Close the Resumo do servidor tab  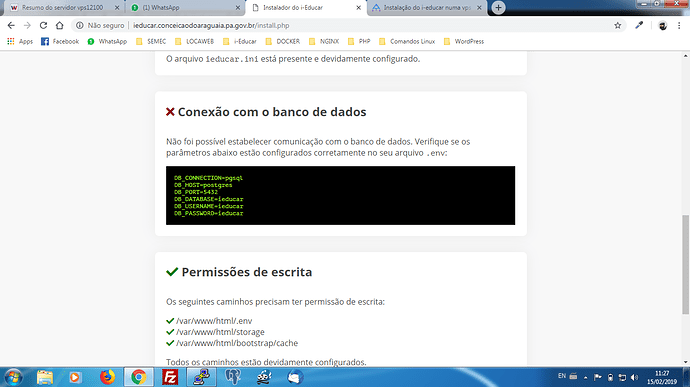tap(117, 7)
